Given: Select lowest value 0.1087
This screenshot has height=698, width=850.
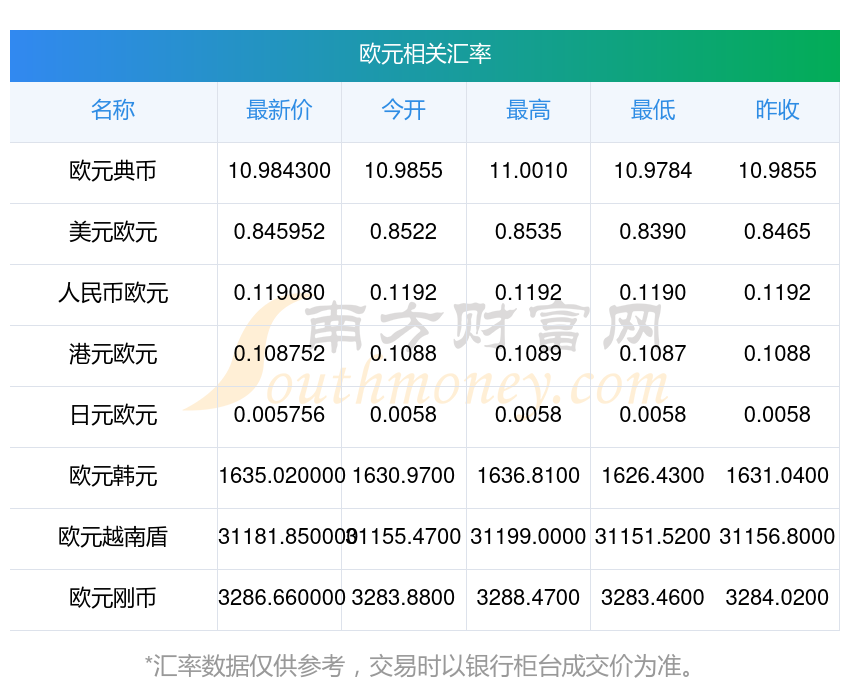Looking at the screenshot, I should click(x=653, y=354).
